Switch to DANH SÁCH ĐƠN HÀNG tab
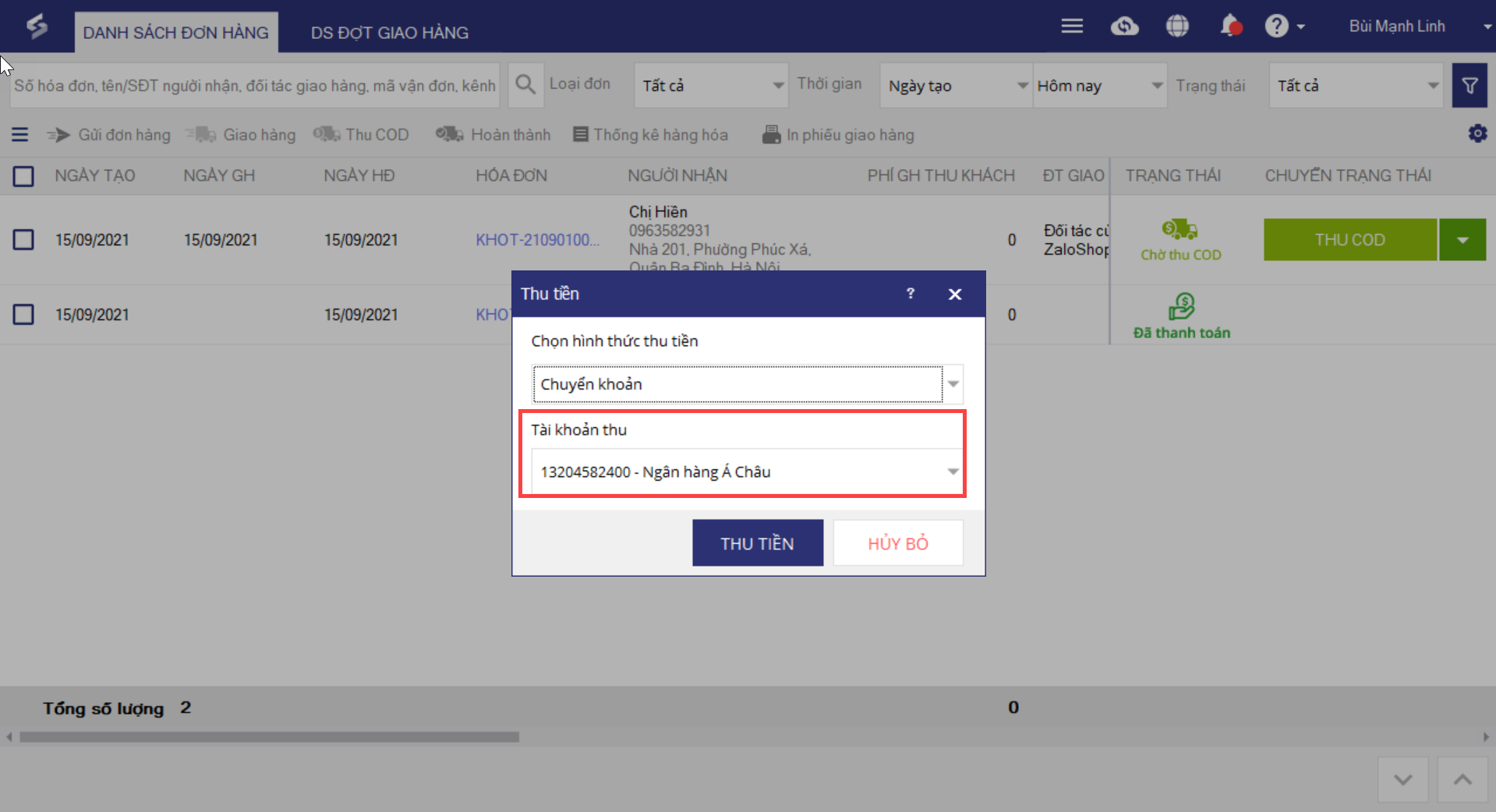This screenshot has height=812, width=1496. click(x=176, y=33)
